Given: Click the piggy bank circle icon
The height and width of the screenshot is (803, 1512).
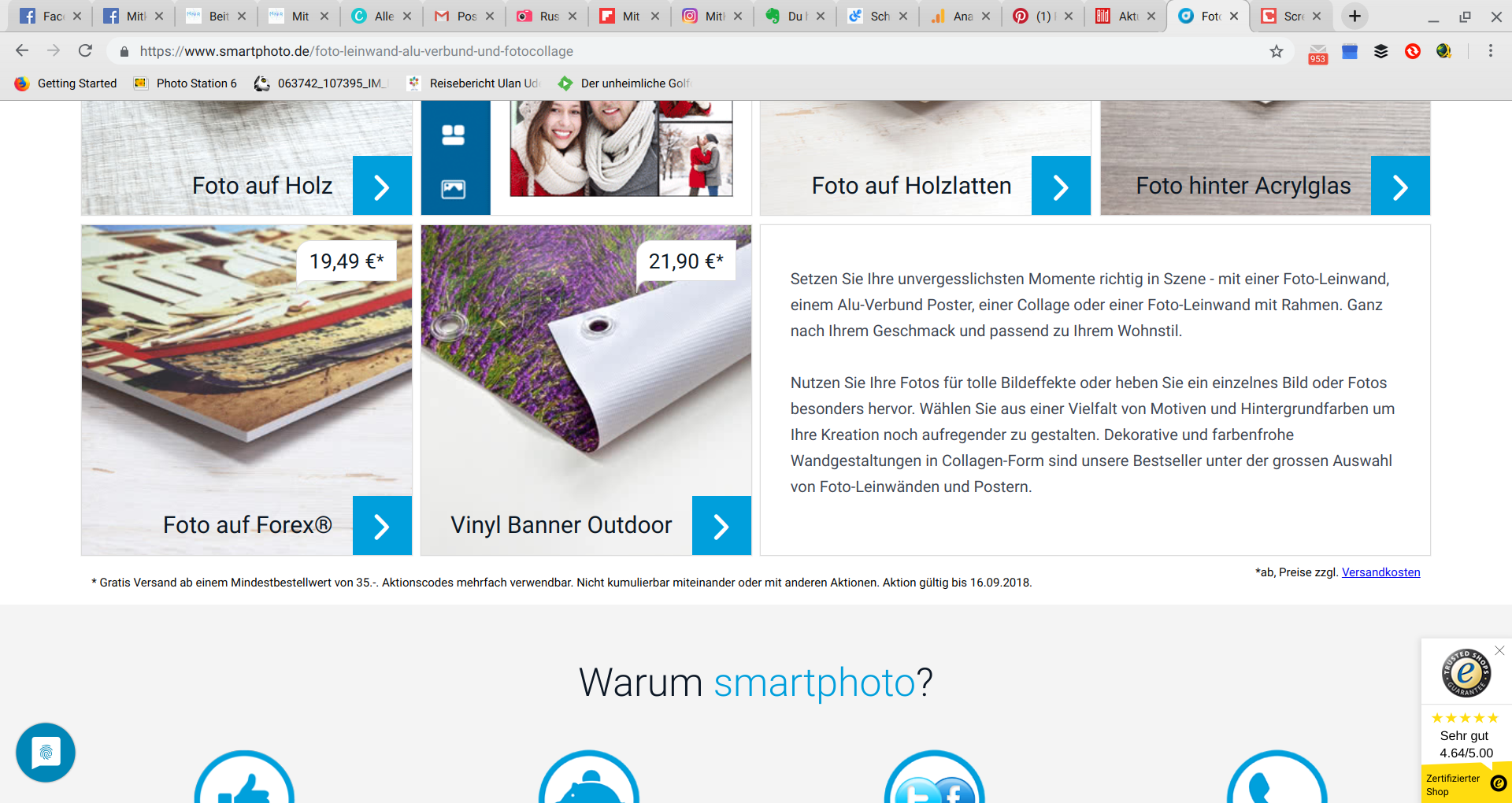Looking at the screenshot, I should (589, 777).
